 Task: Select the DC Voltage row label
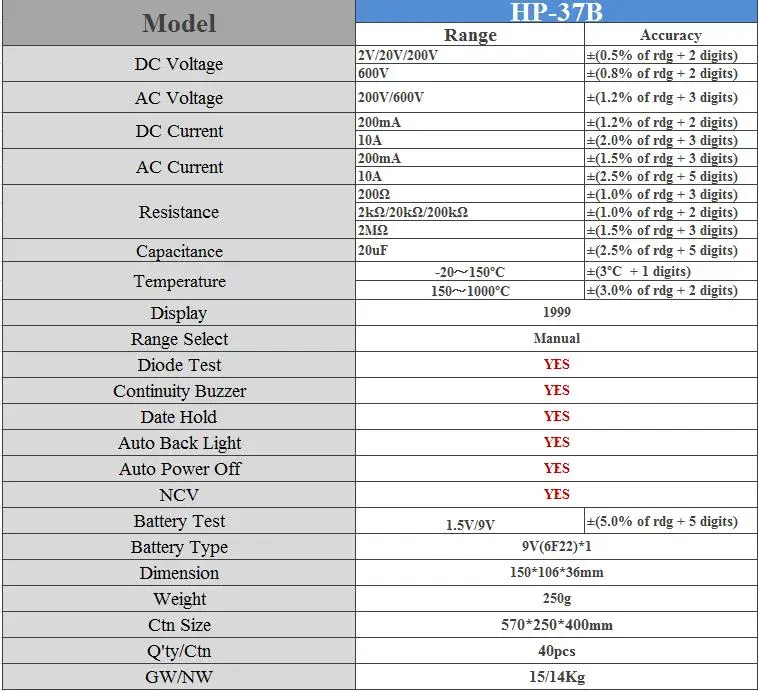179,64
